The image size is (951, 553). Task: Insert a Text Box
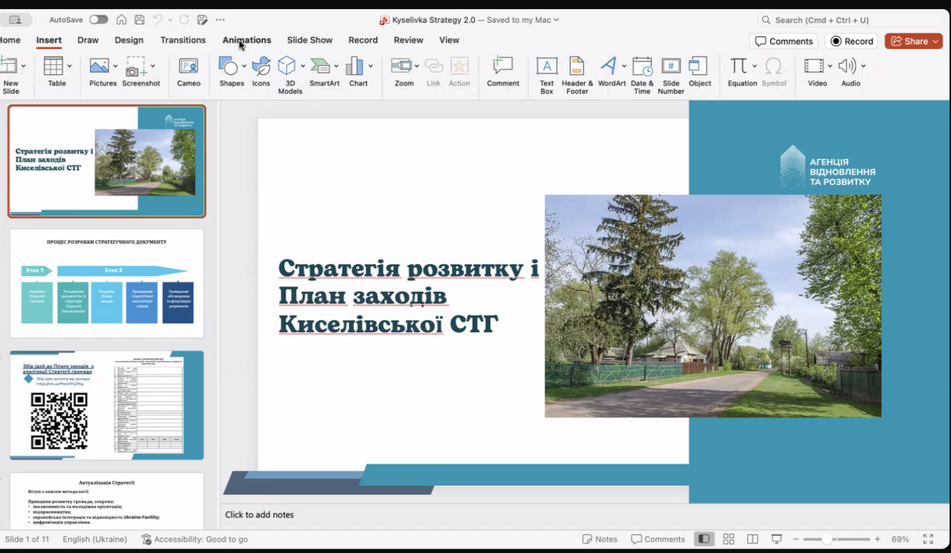[546, 75]
